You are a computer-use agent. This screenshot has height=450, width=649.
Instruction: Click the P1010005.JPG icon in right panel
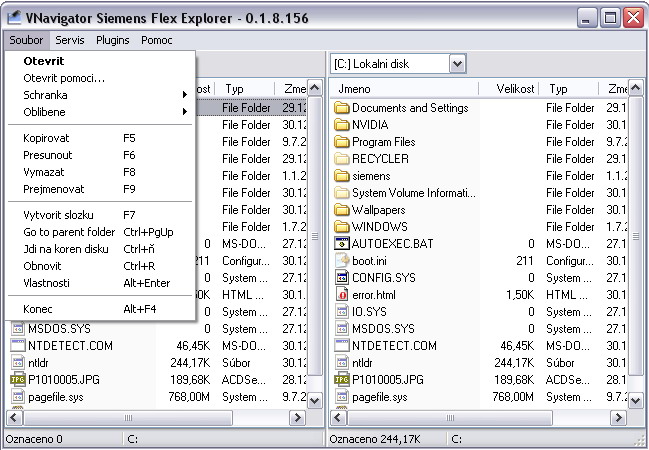point(341,380)
